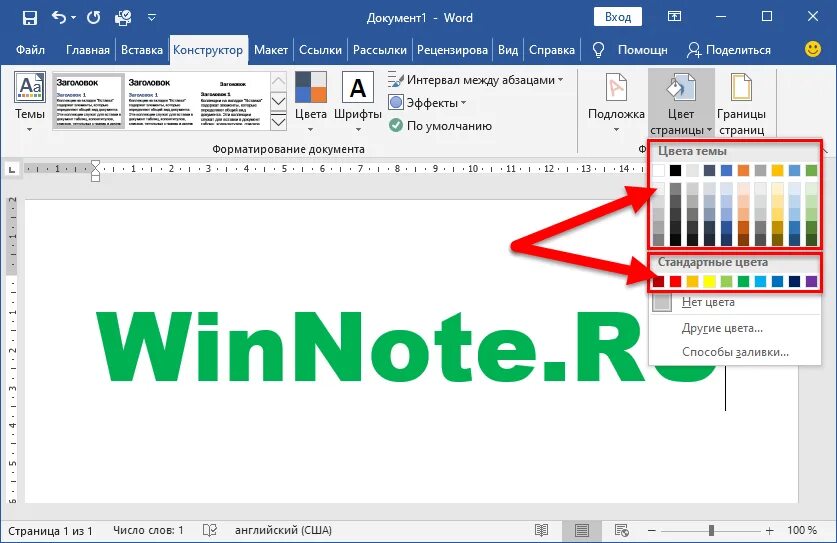Select the standard light green swatch
Image resolution: width=837 pixels, height=543 pixels.
click(x=727, y=281)
